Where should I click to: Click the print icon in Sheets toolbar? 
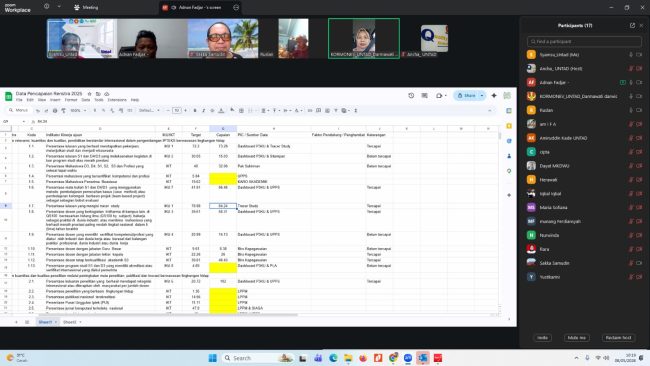pyautogui.click(x=55, y=111)
